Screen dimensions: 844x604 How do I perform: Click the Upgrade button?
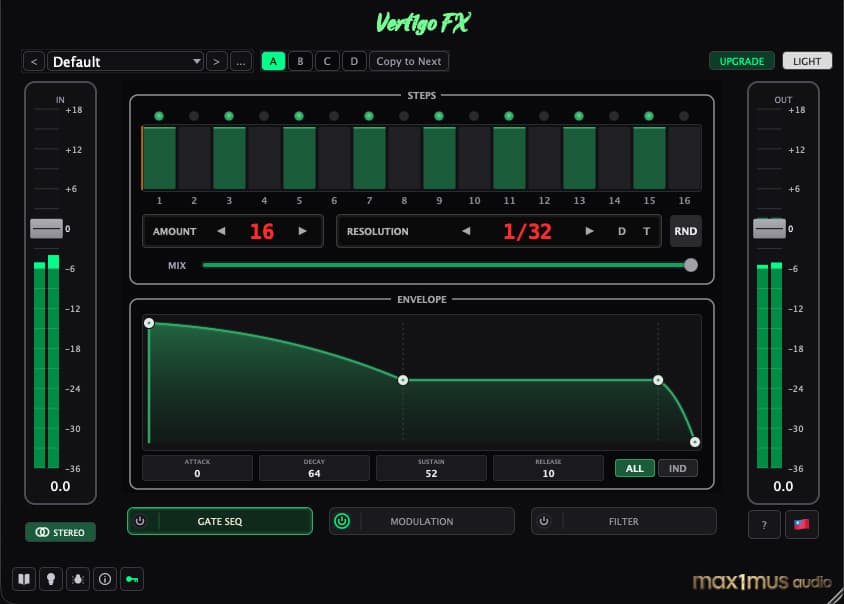tap(742, 61)
